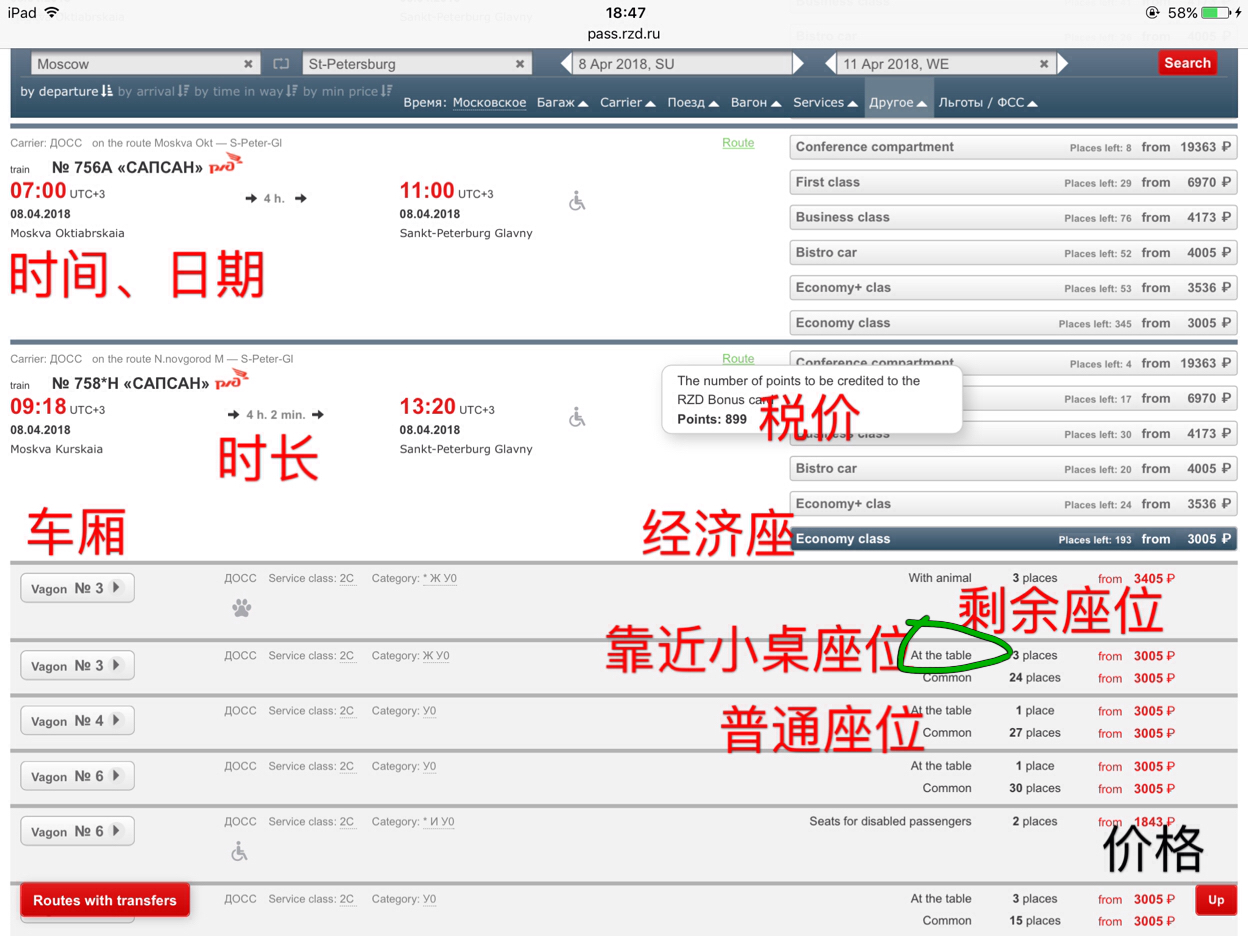
Task: Open the Поезд filter dropdown
Action: point(693,102)
